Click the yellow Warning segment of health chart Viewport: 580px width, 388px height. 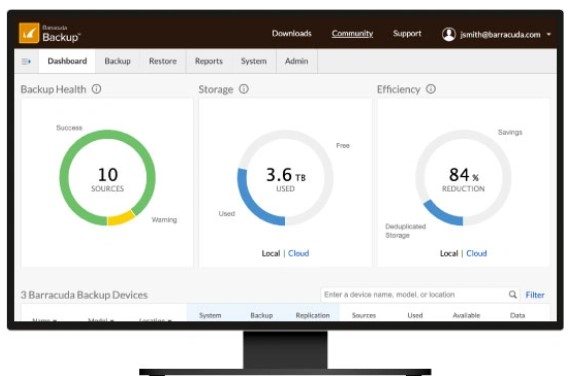pos(121,218)
